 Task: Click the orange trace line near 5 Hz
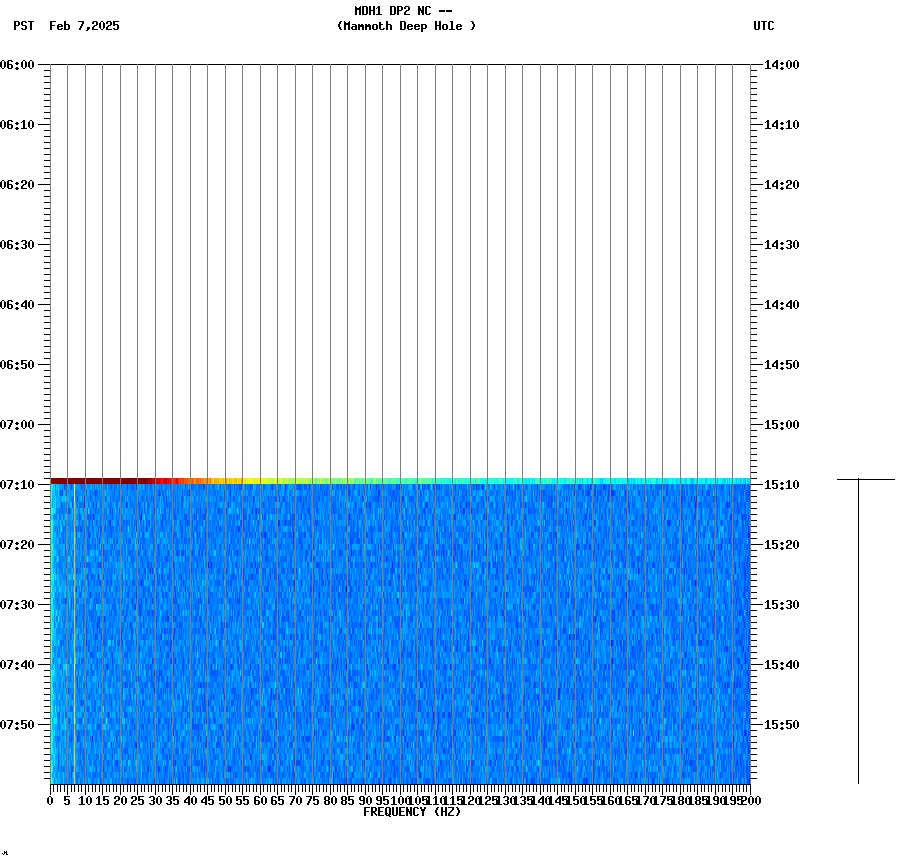click(x=74, y=630)
